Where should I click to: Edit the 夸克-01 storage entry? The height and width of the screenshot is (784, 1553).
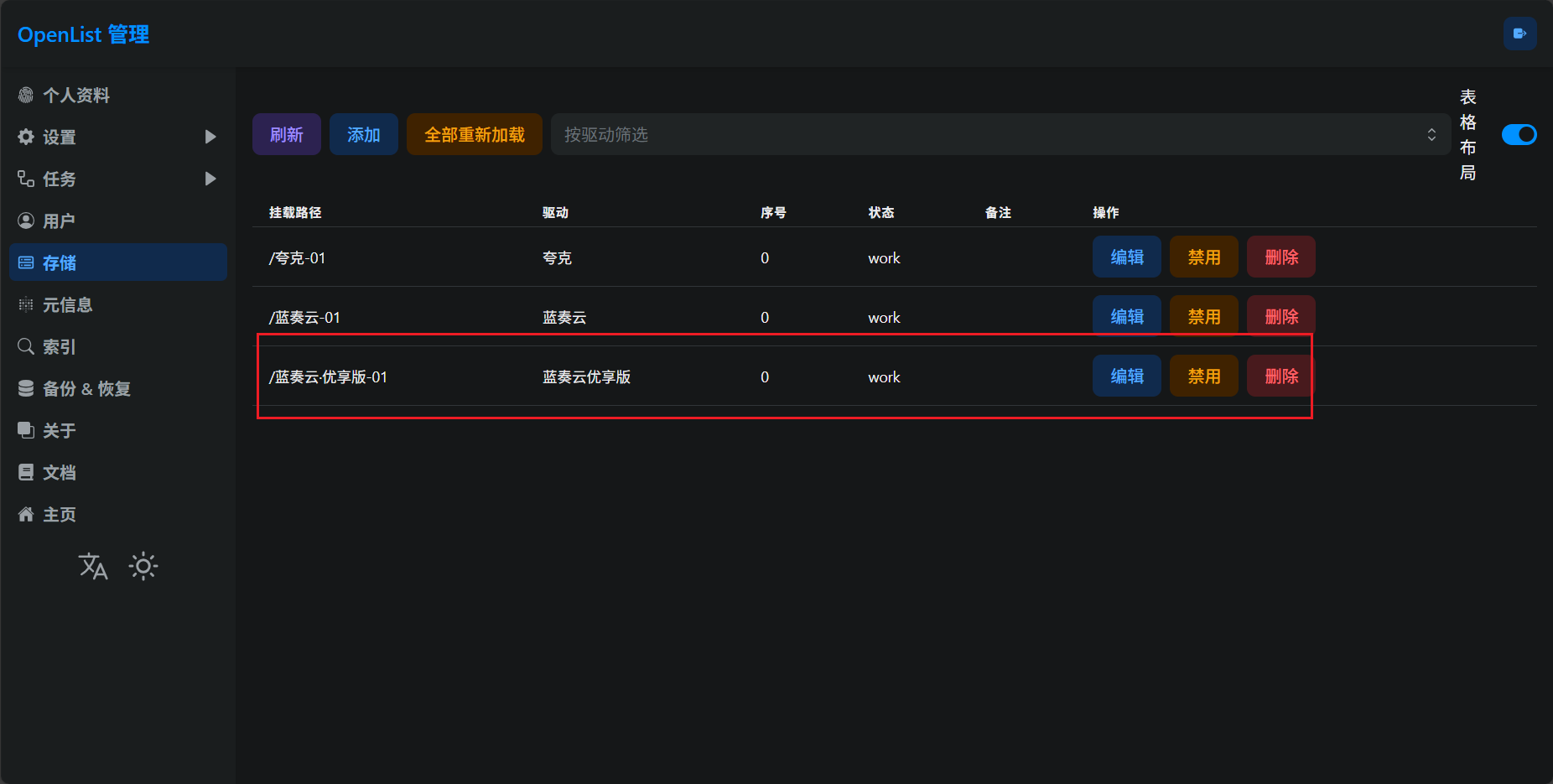1126,257
